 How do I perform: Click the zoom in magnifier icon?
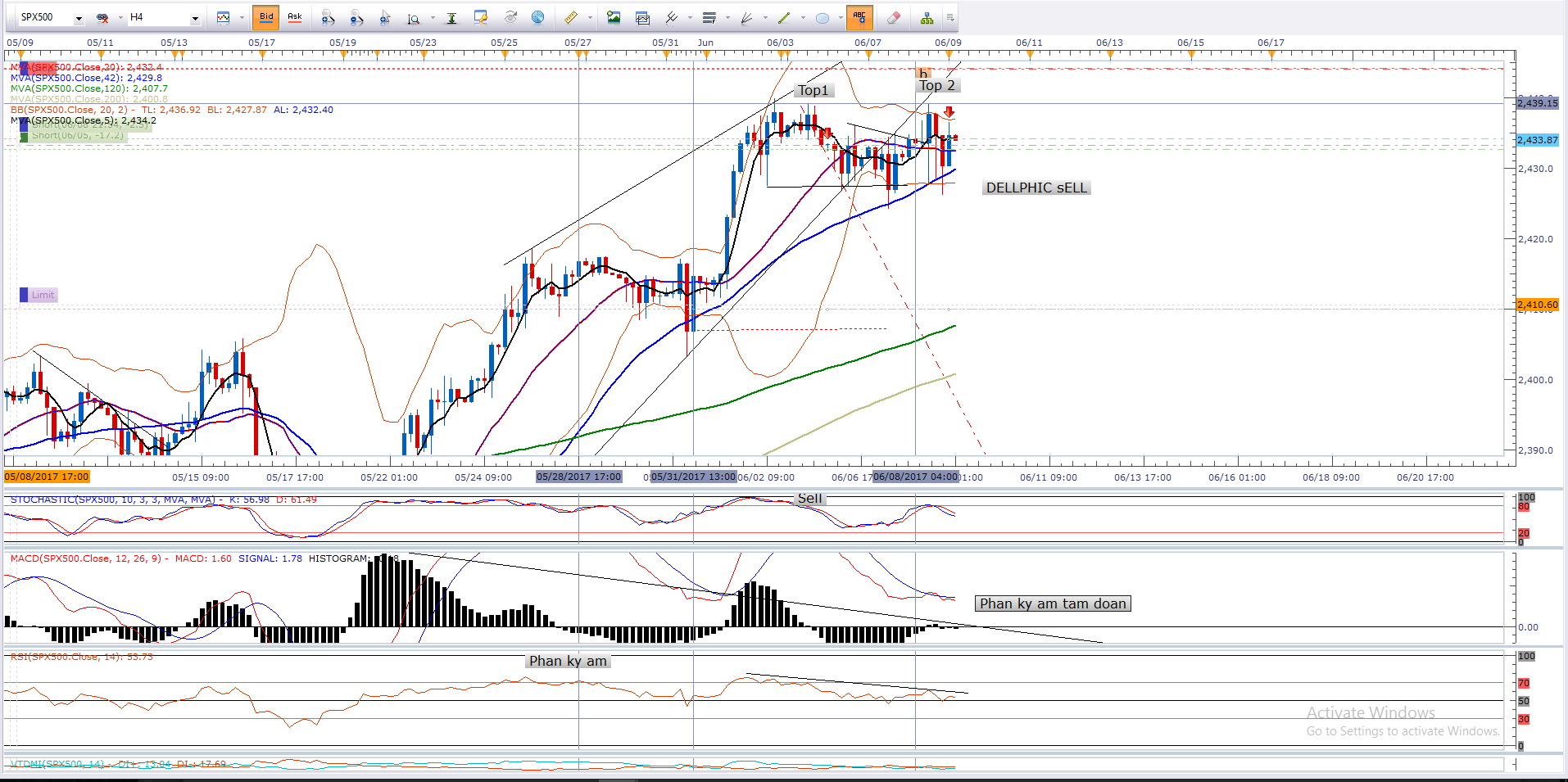click(x=328, y=17)
